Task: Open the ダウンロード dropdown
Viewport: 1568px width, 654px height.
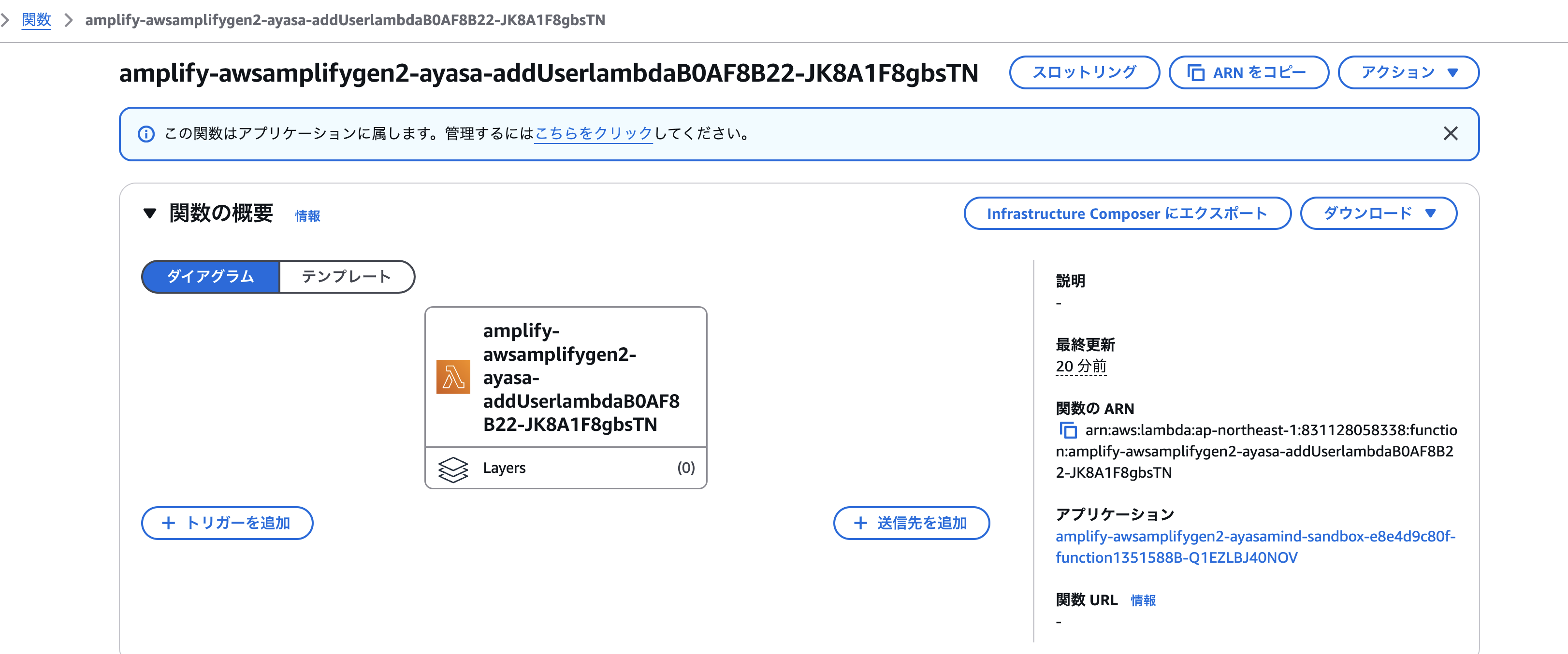Action: [1378, 213]
